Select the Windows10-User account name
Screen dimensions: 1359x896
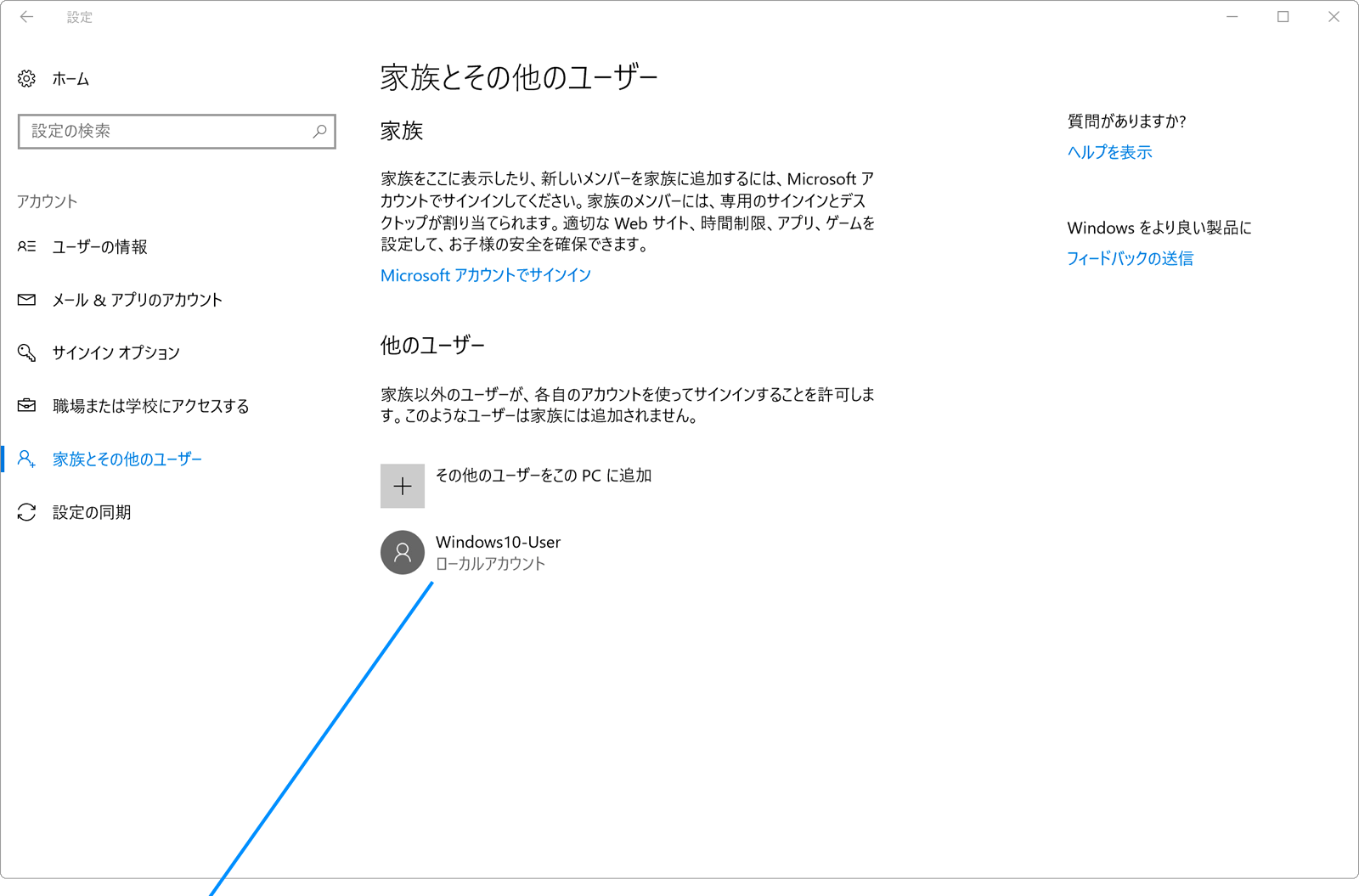(x=498, y=542)
